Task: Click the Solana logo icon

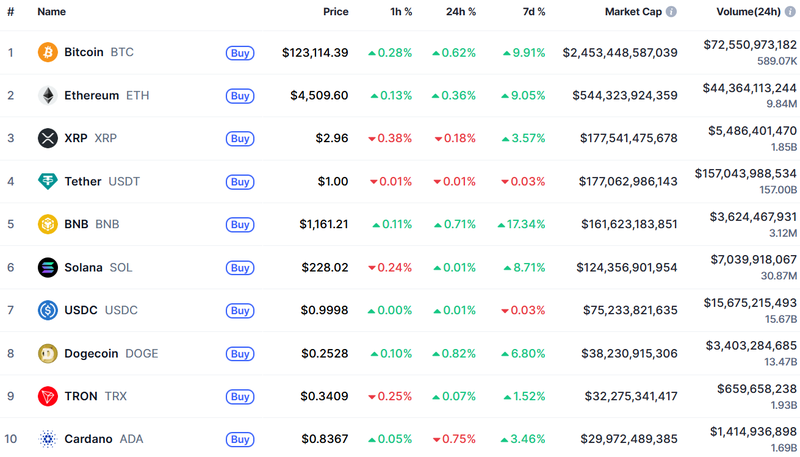Action: point(47,267)
